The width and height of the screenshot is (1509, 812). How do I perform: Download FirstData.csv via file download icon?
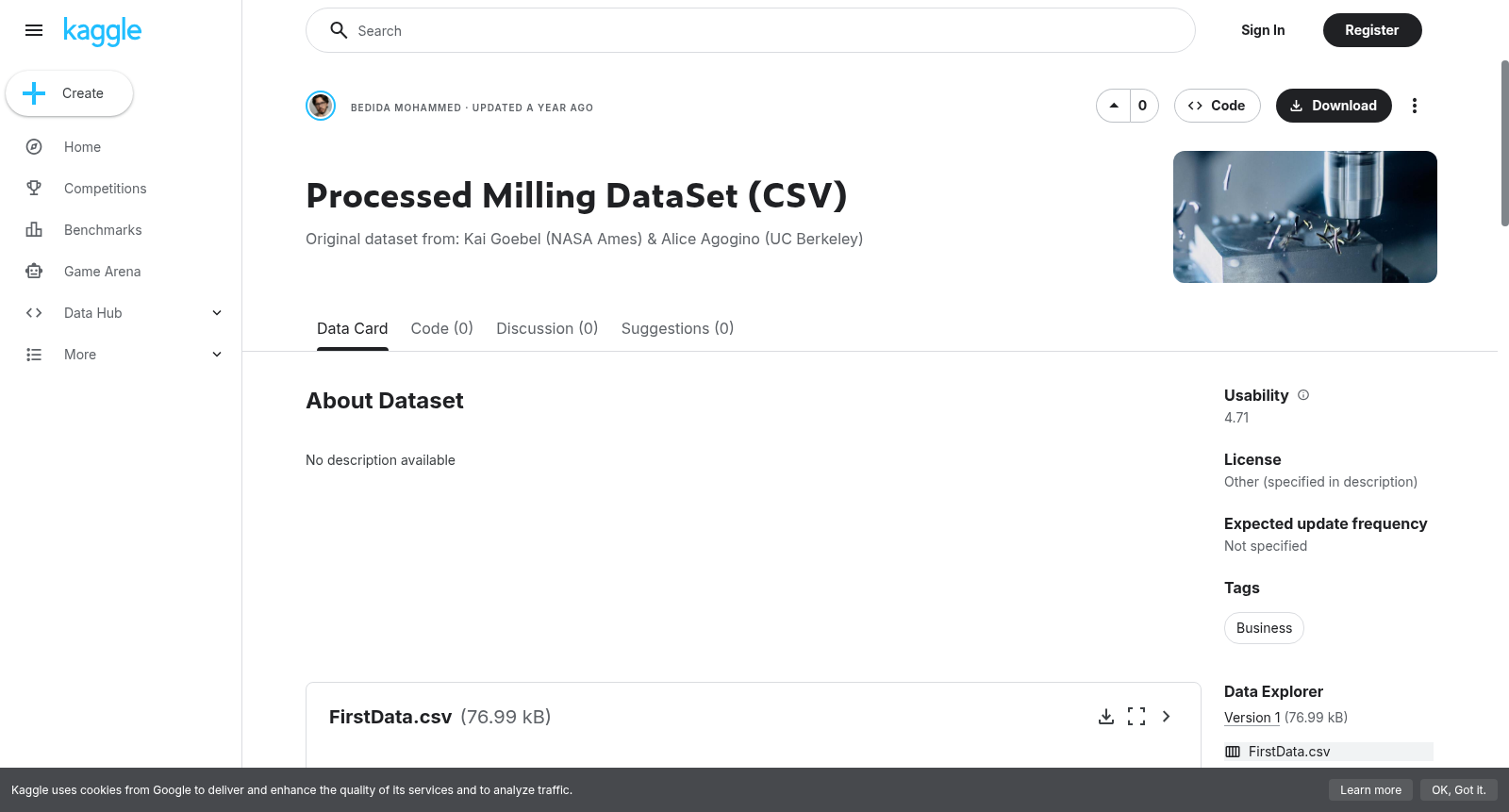click(1106, 717)
